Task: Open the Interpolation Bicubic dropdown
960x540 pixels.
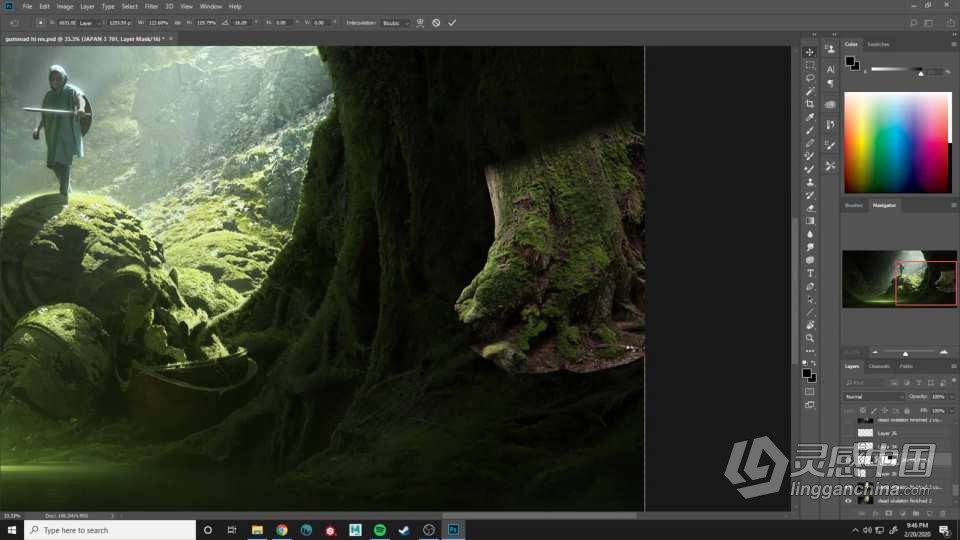Action: [x=395, y=23]
